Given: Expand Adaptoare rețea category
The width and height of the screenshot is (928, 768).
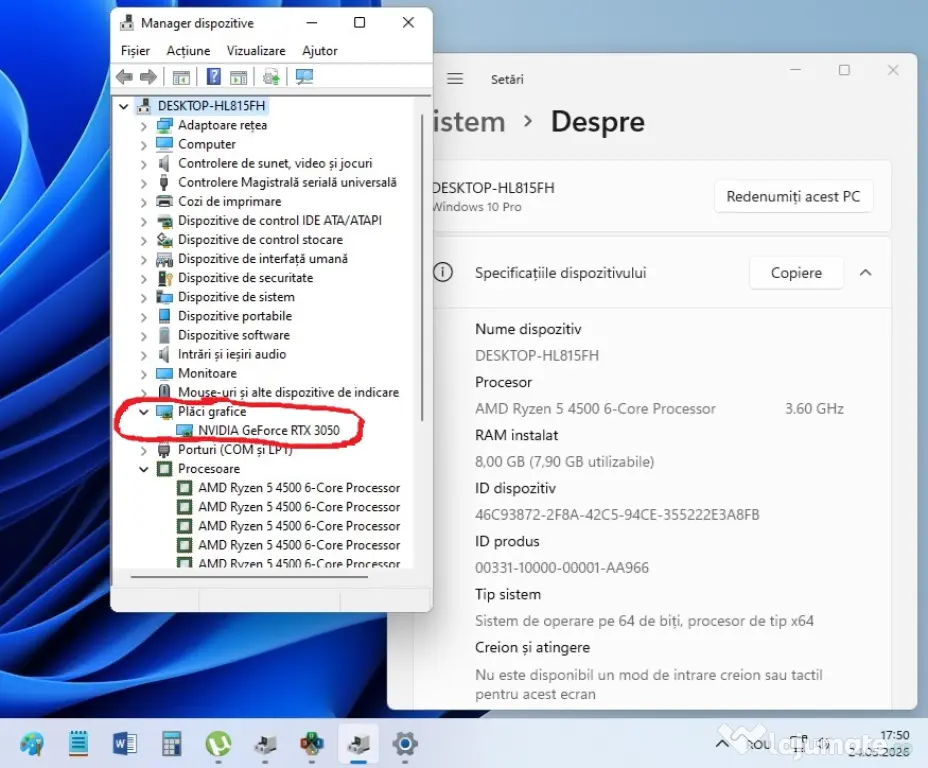Looking at the screenshot, I should point(144,125).
